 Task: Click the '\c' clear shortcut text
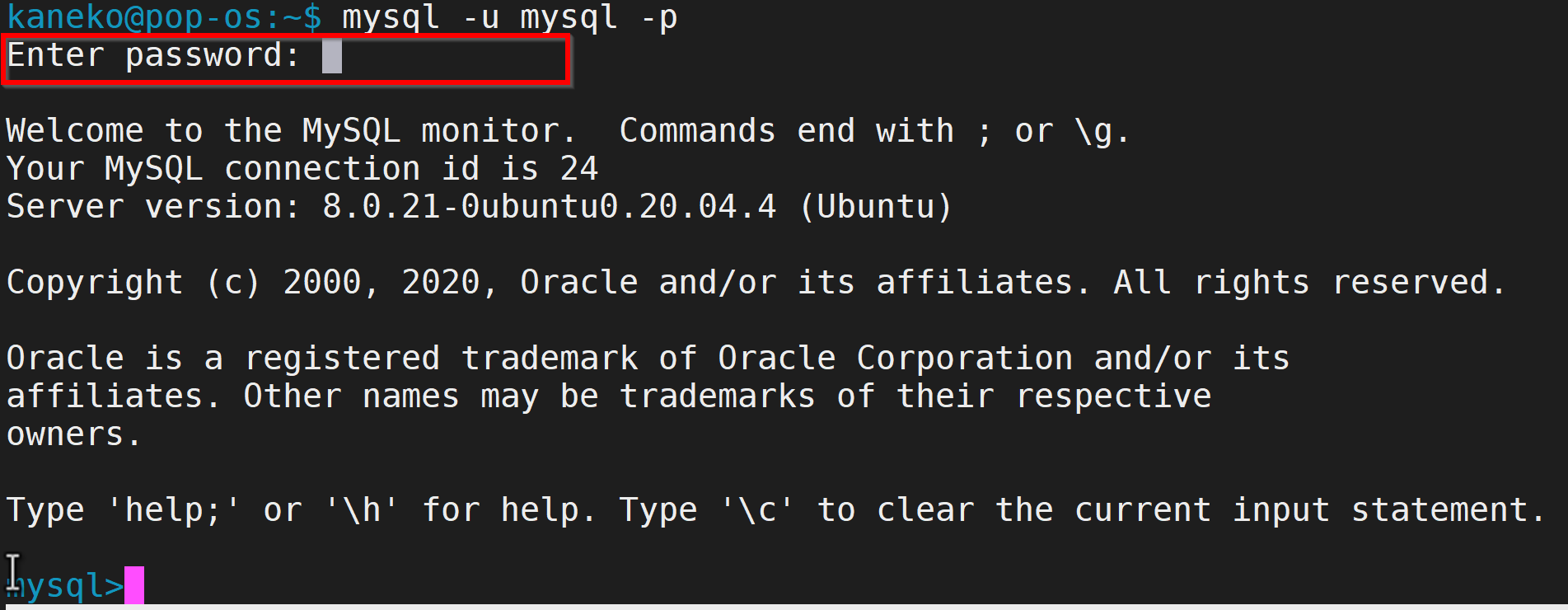click(758, 510)
